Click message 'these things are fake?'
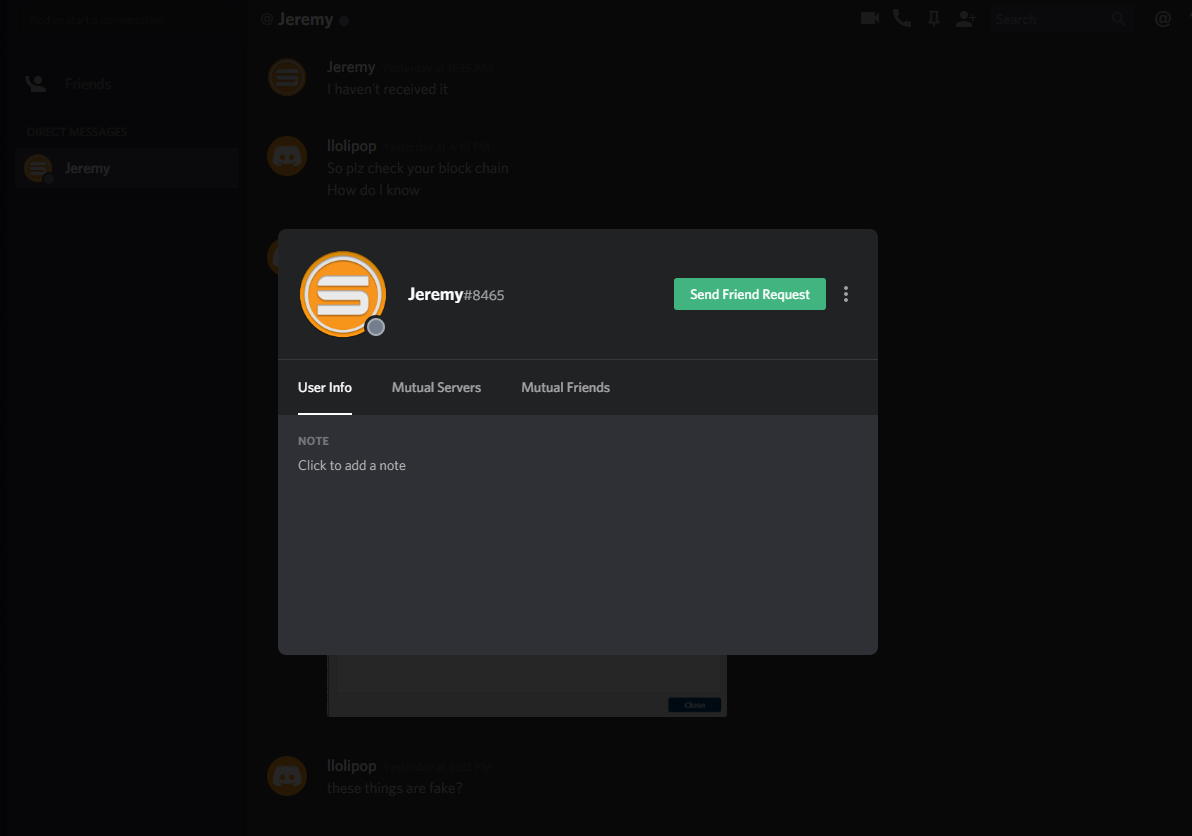The height and width of the screenshot is (836, 1192). click(x=395, y=788)
